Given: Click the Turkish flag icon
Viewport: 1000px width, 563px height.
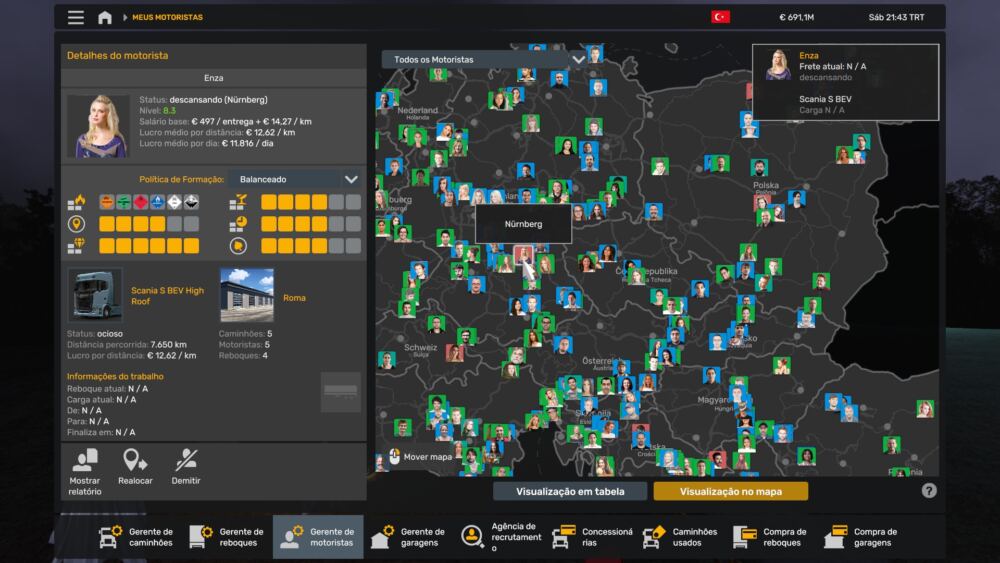Looking at the screenshot, I should [720, 17].
